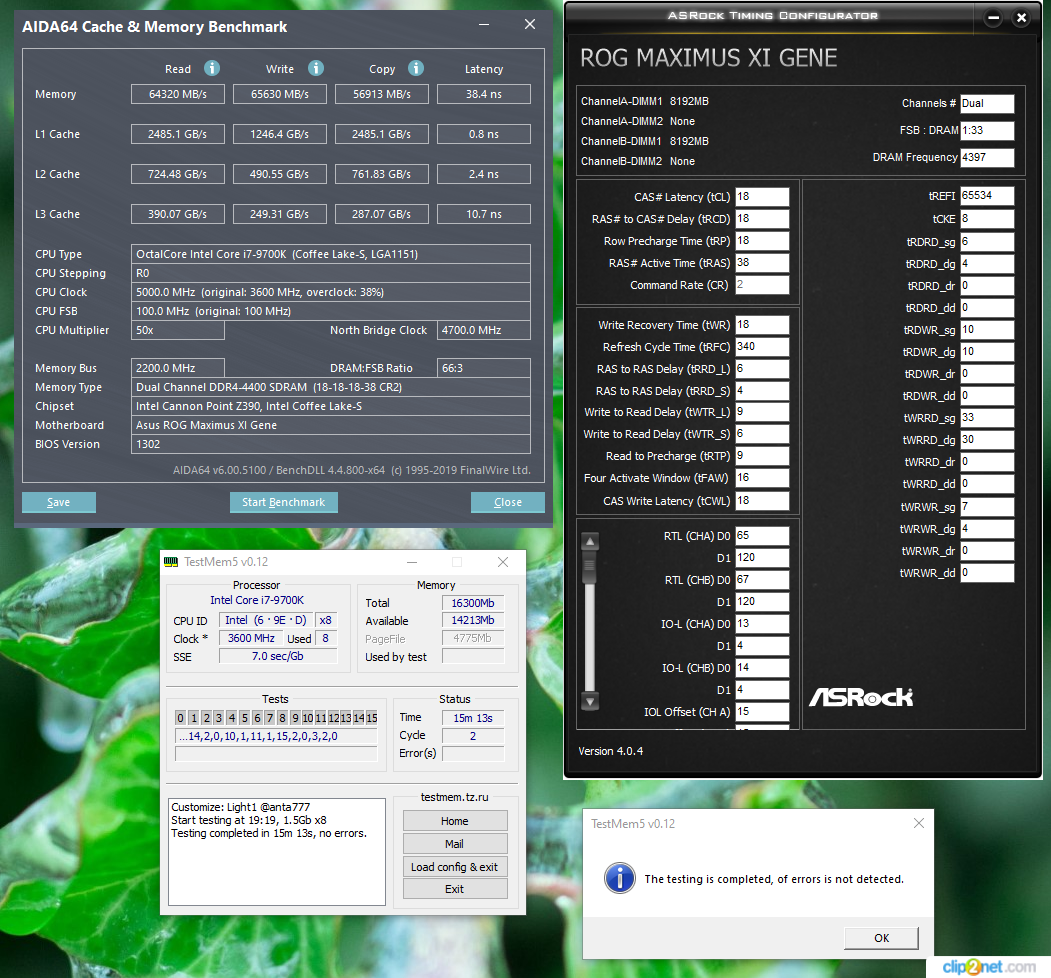Close the TestMem5 main window
Image resolution: width=1051 pixels, height=978 pixels.
click(503, 562)
